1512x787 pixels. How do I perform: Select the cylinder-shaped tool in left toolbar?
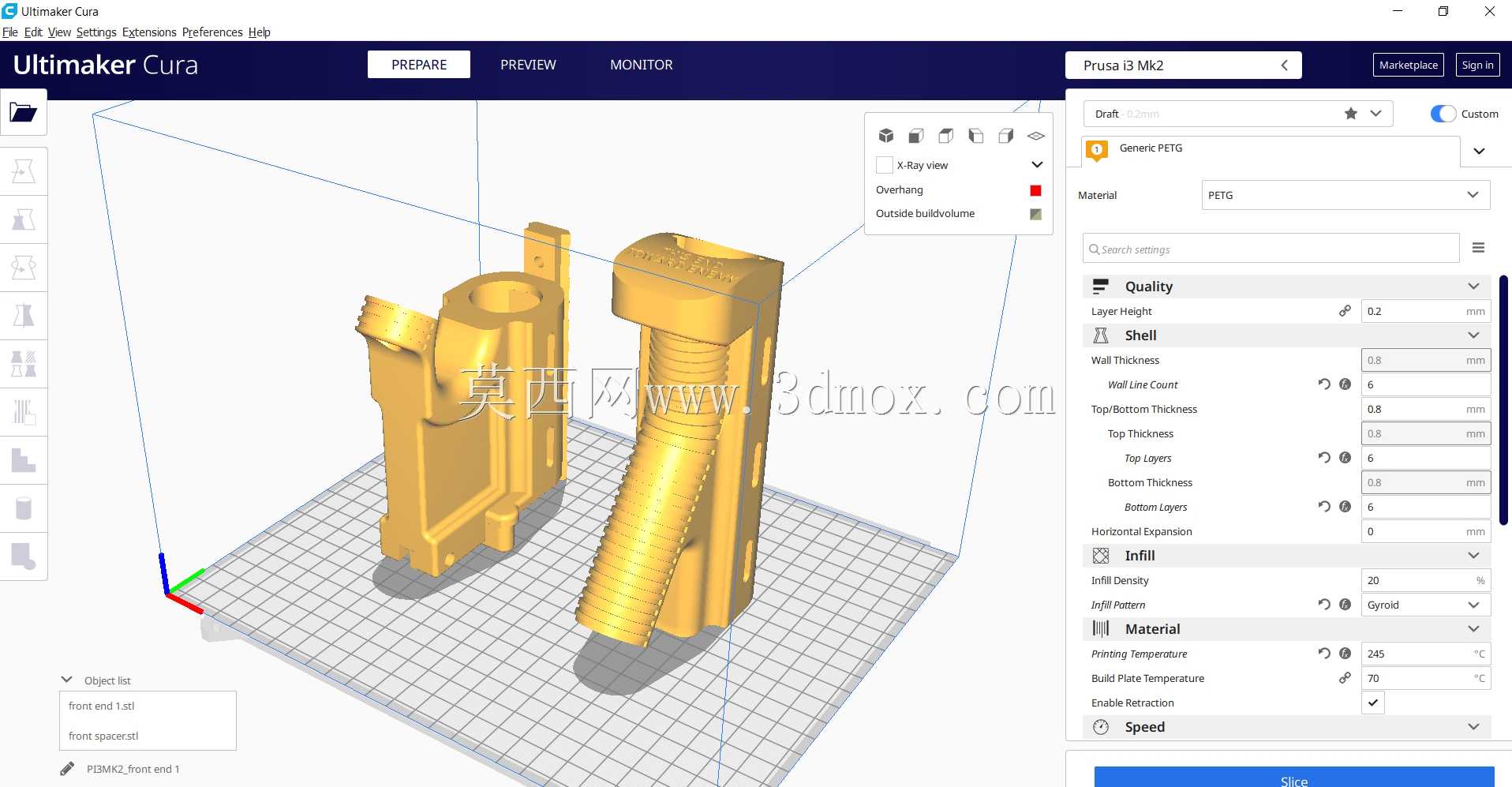24,508
